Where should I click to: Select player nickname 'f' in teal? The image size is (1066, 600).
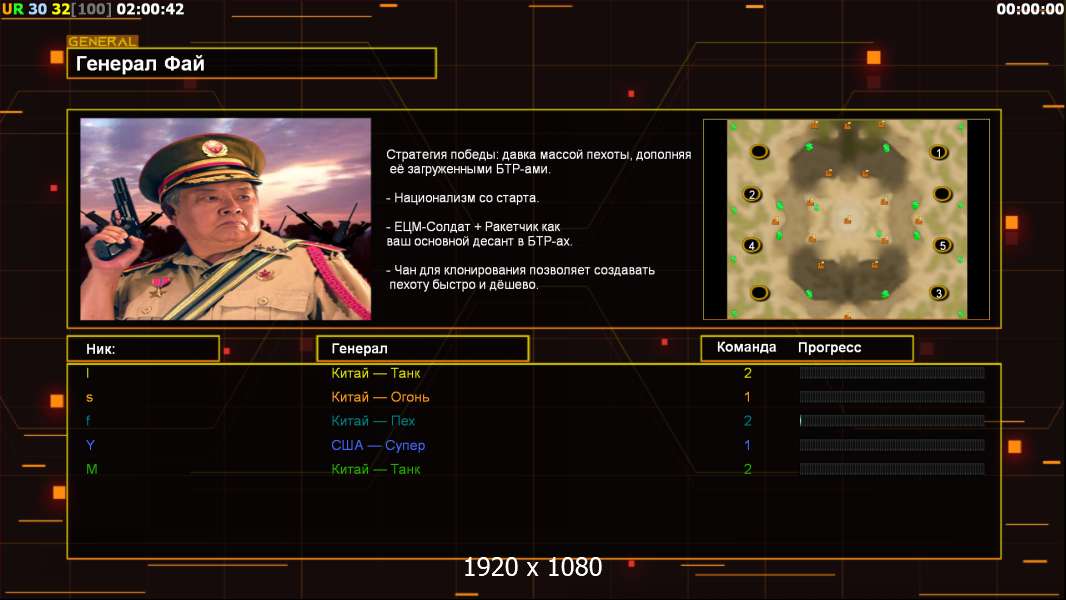click(88, 421)
